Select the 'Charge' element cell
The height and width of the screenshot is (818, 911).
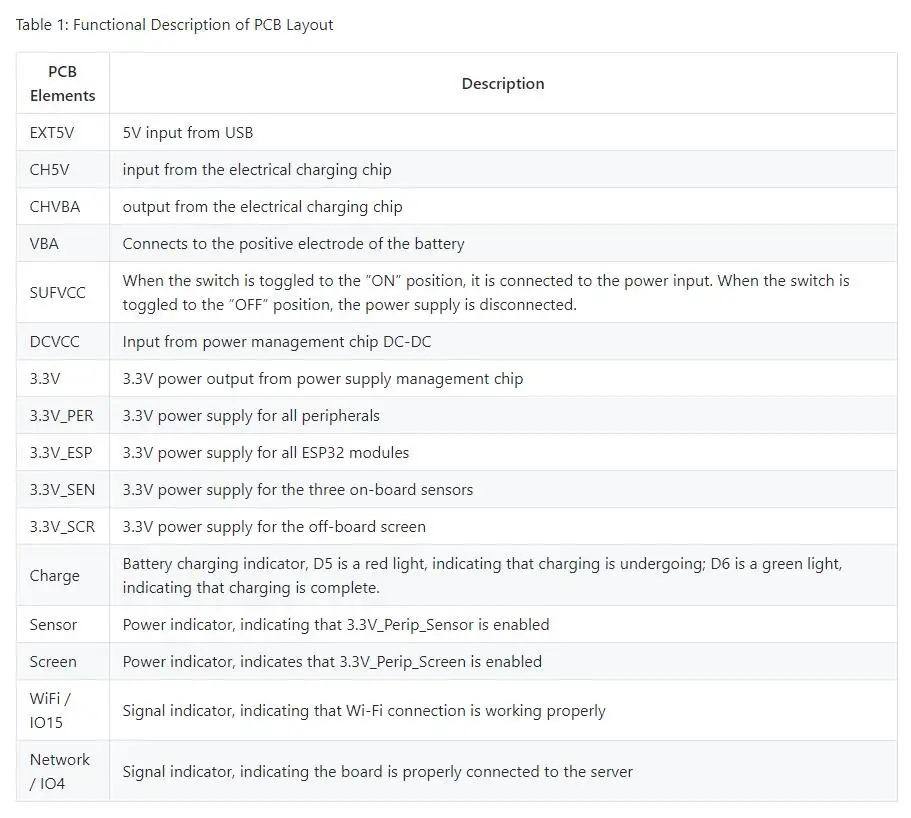[x=63, y=575]
